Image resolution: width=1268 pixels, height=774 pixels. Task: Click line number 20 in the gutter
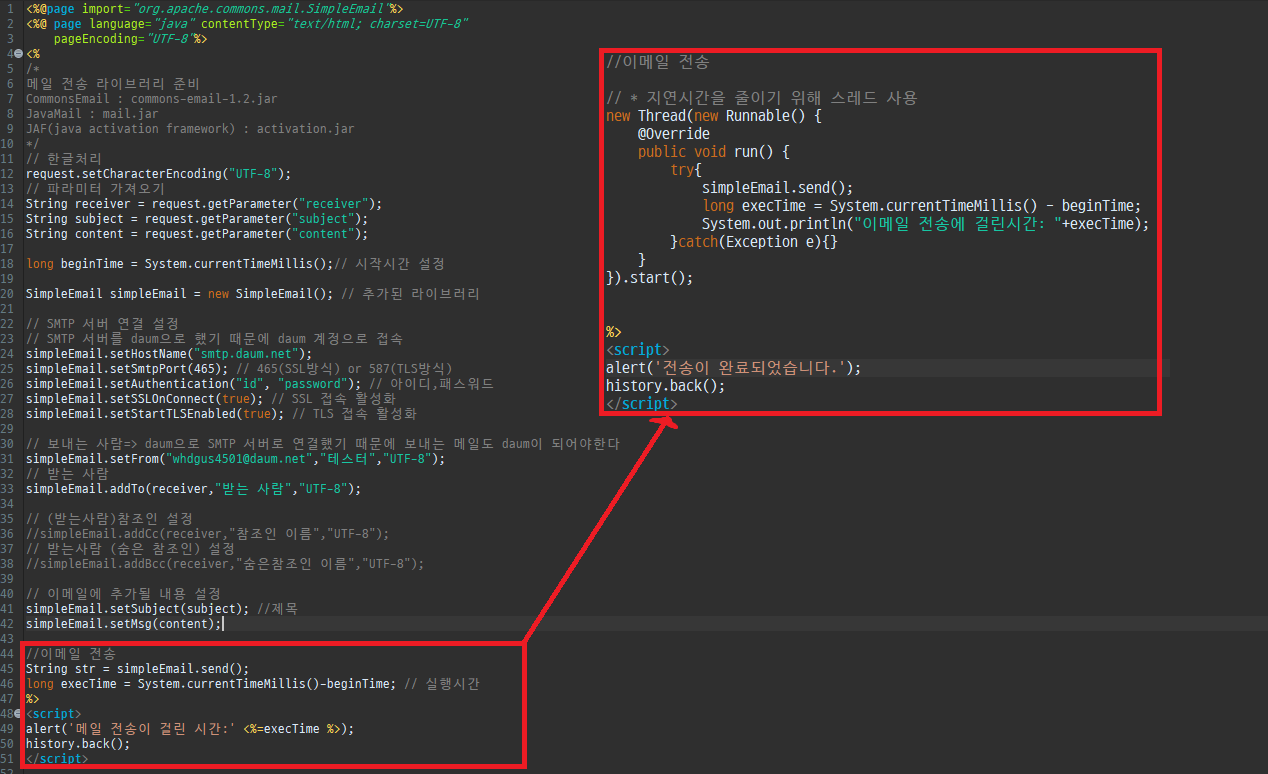pyautogui.click(x=9, y=294)
